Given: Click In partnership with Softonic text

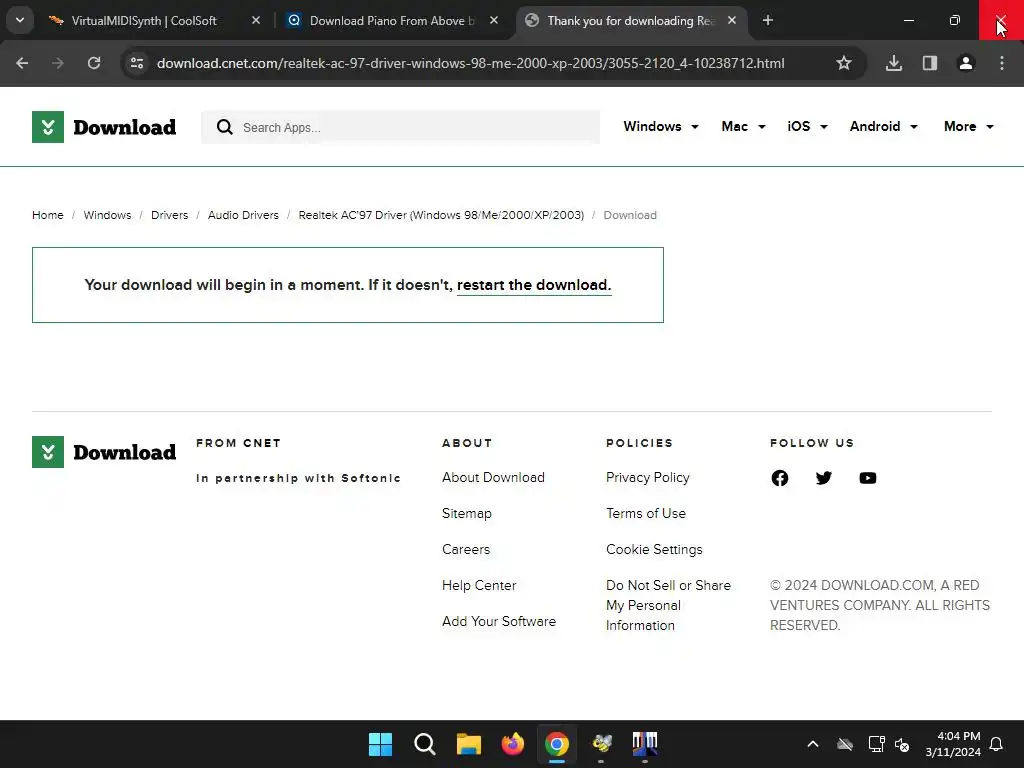Looking at the screenshot, I should tap(298, 478).
